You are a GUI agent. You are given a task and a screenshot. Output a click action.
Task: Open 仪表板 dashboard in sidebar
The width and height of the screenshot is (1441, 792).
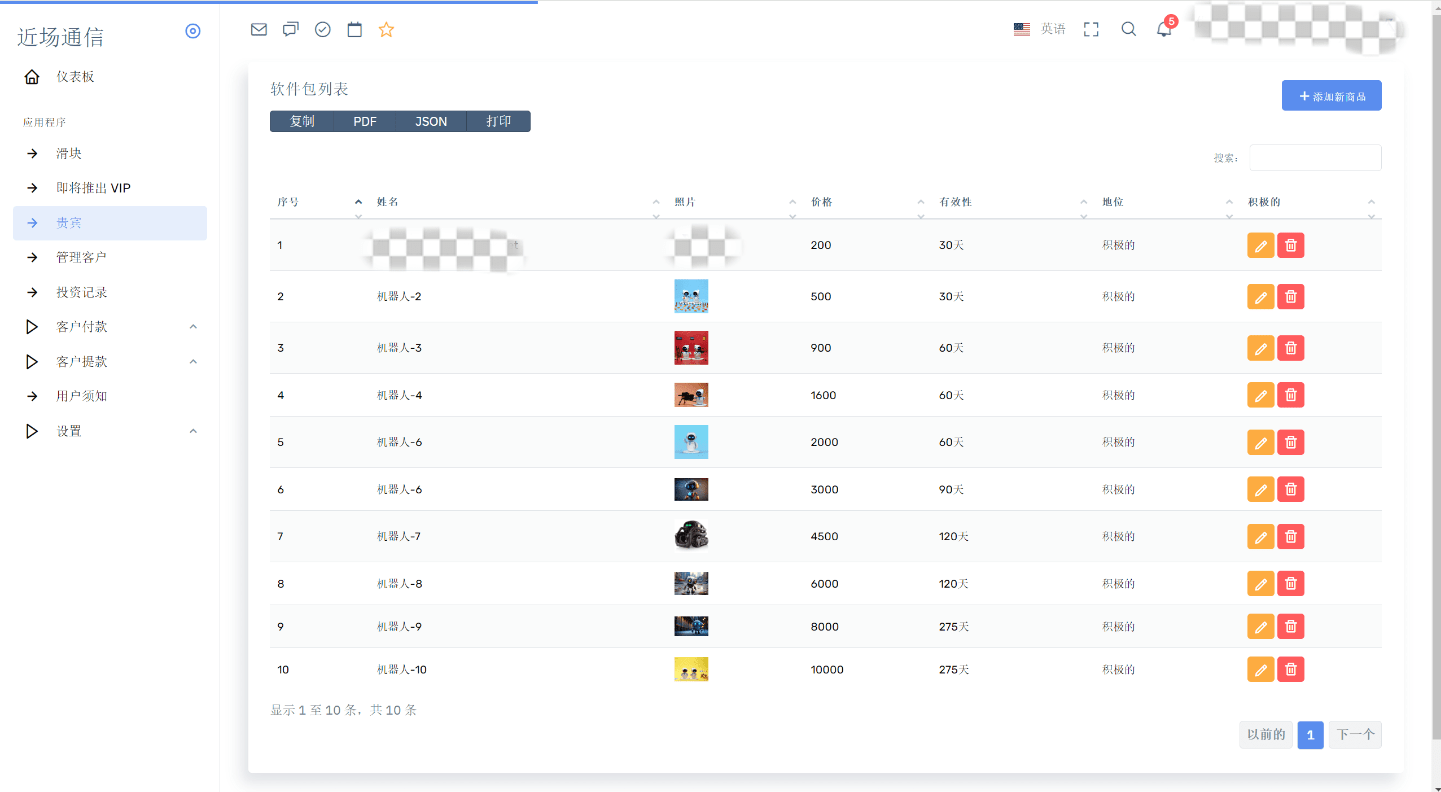click(110, 77)
